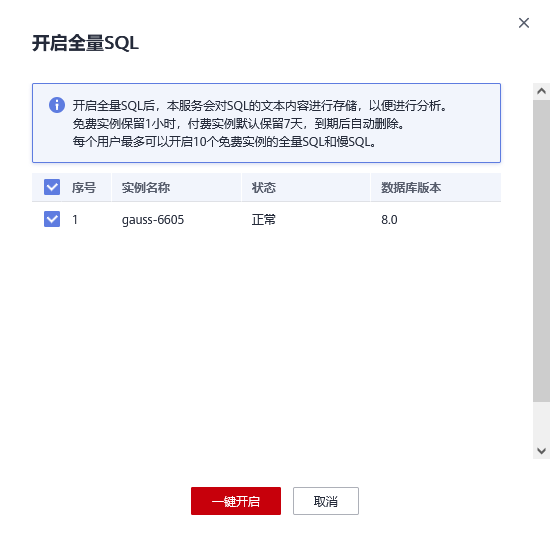The image size is (550, 544).
Task: Click the 一键开启 button
Action: pos(236,501)
